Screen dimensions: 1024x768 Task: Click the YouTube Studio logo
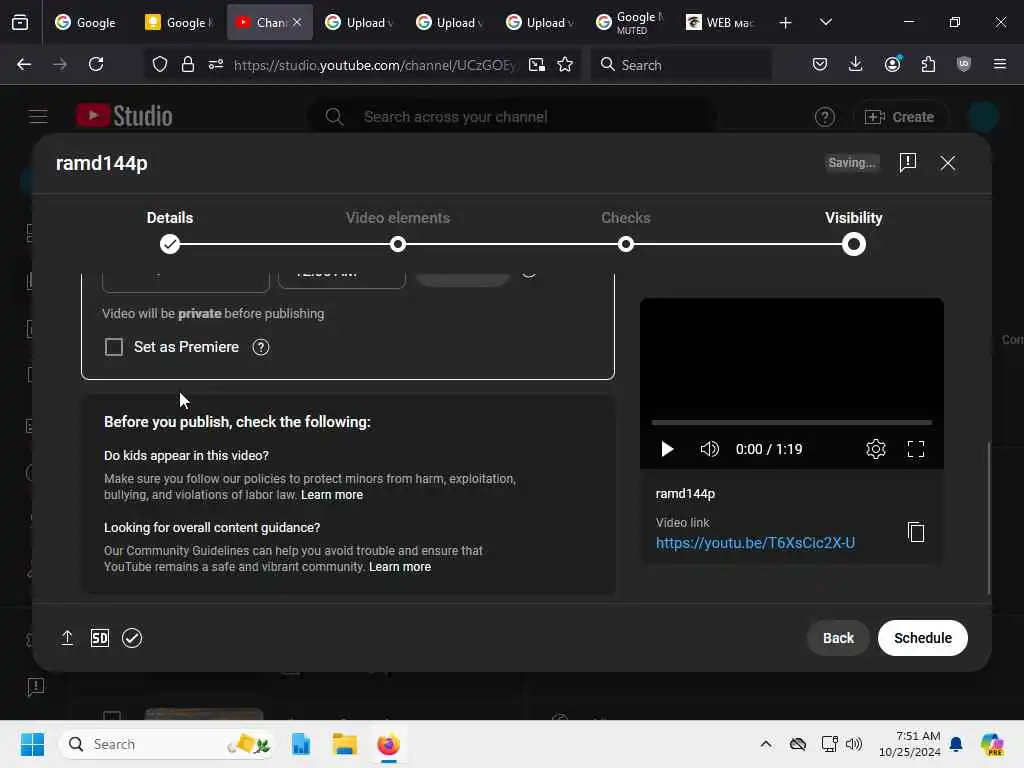[124, 116]
